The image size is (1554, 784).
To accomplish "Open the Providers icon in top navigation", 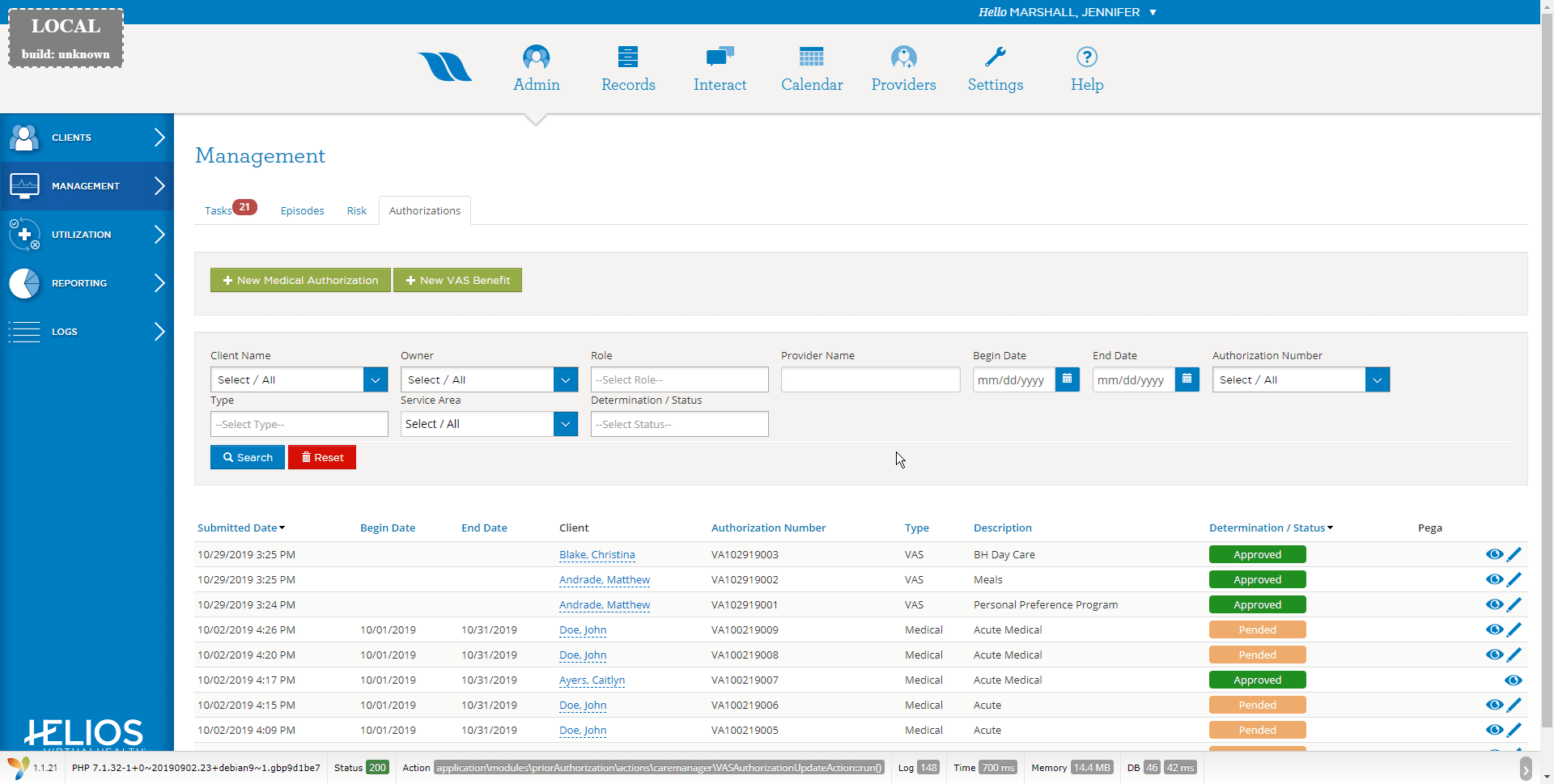I will (903, 57).
